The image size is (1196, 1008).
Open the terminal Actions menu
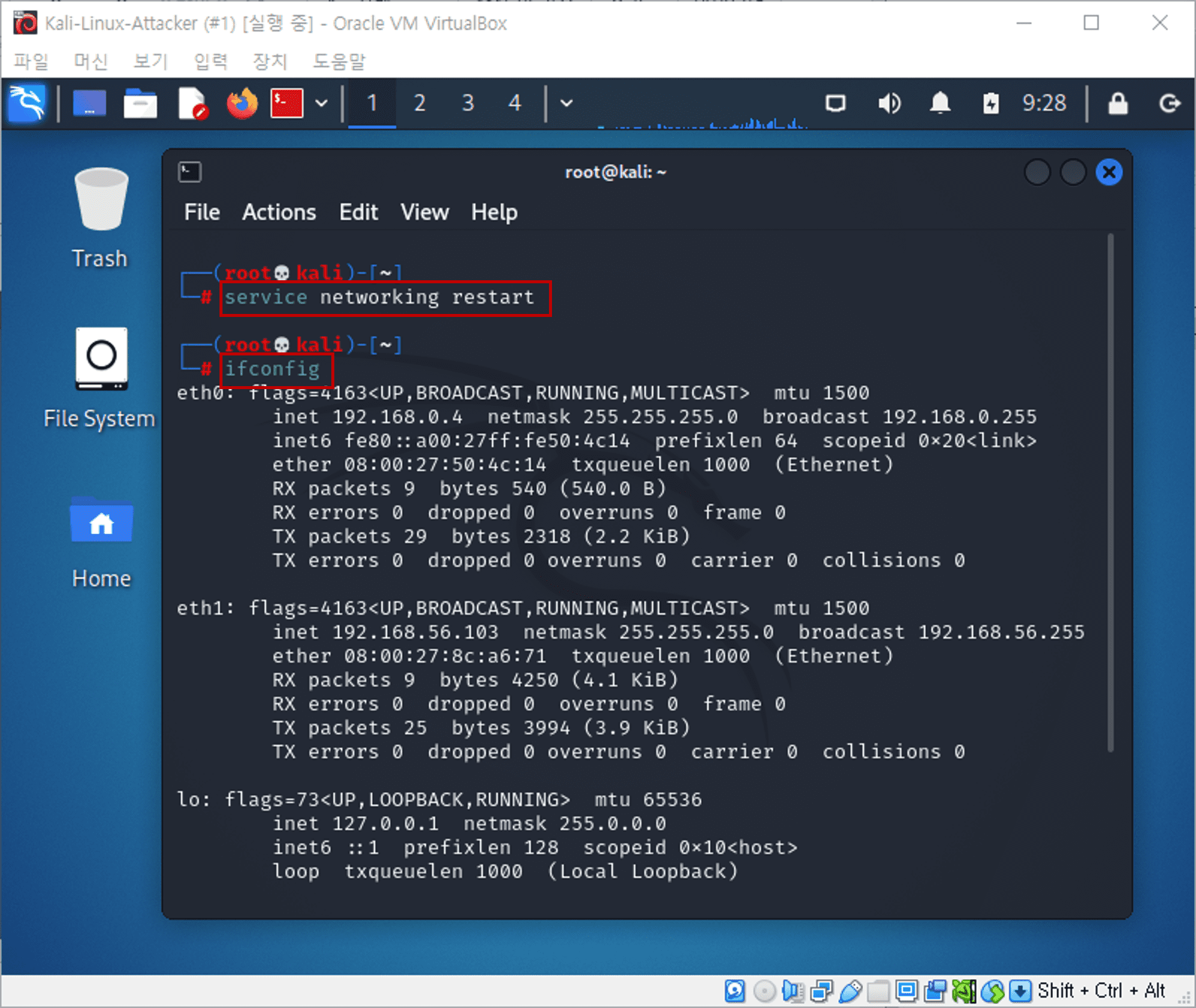pos(278,212)
